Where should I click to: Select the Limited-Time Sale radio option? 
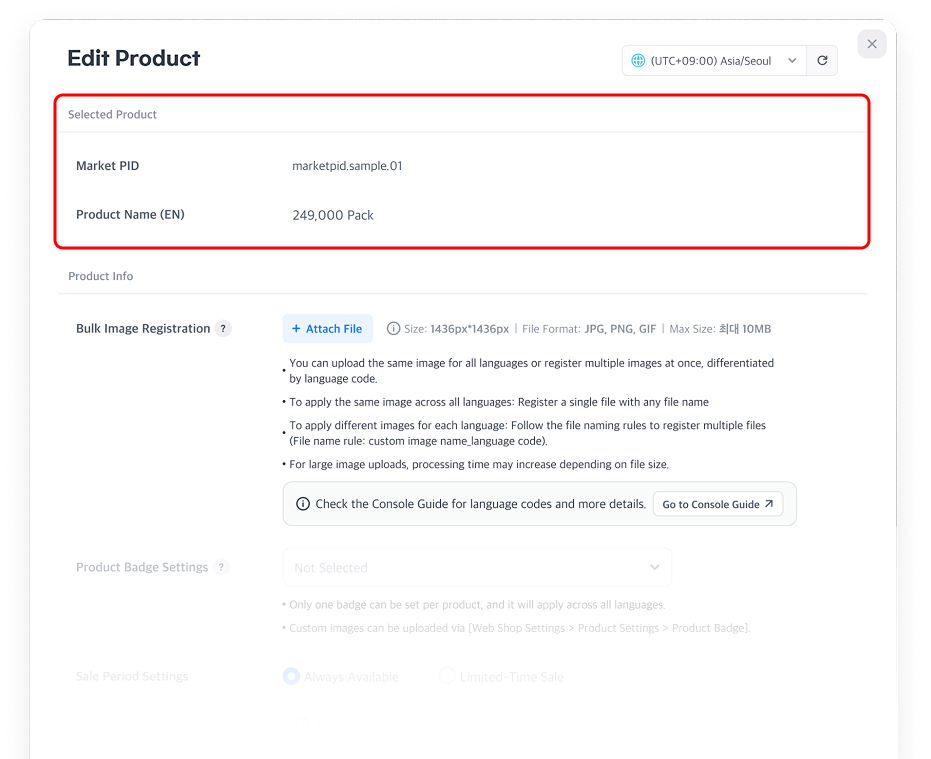447,677
